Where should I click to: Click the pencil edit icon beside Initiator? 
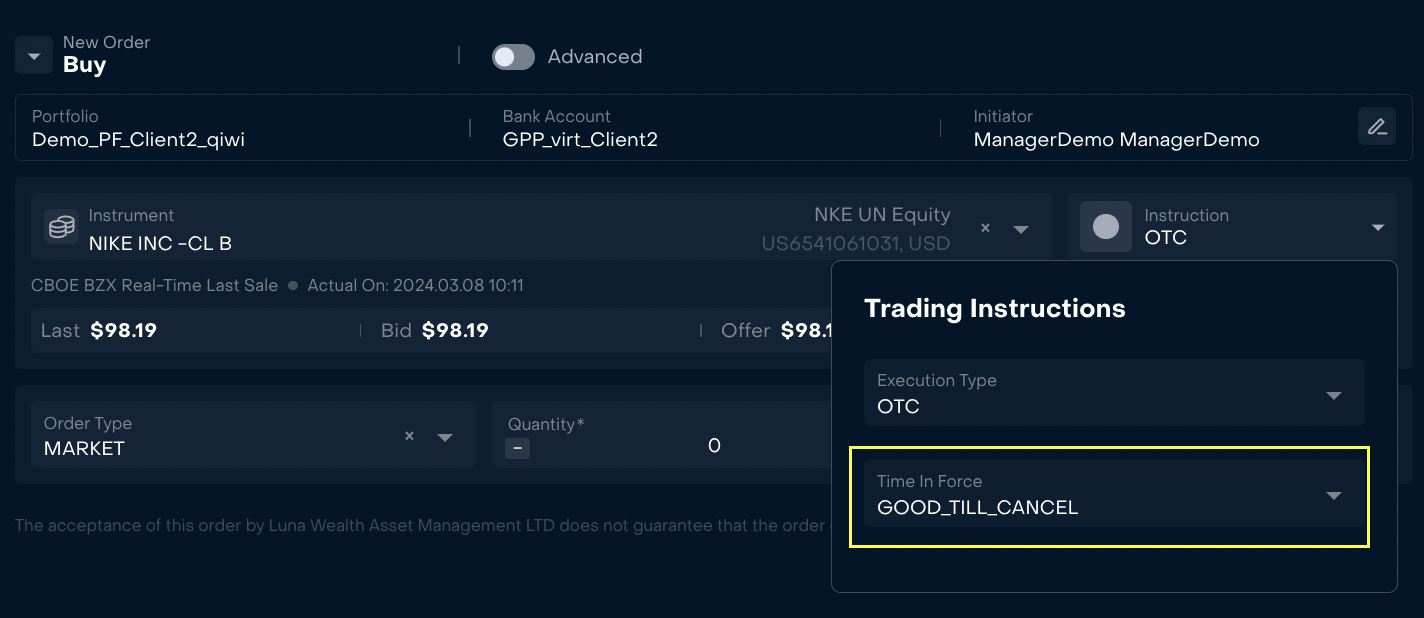point(1377,127)
